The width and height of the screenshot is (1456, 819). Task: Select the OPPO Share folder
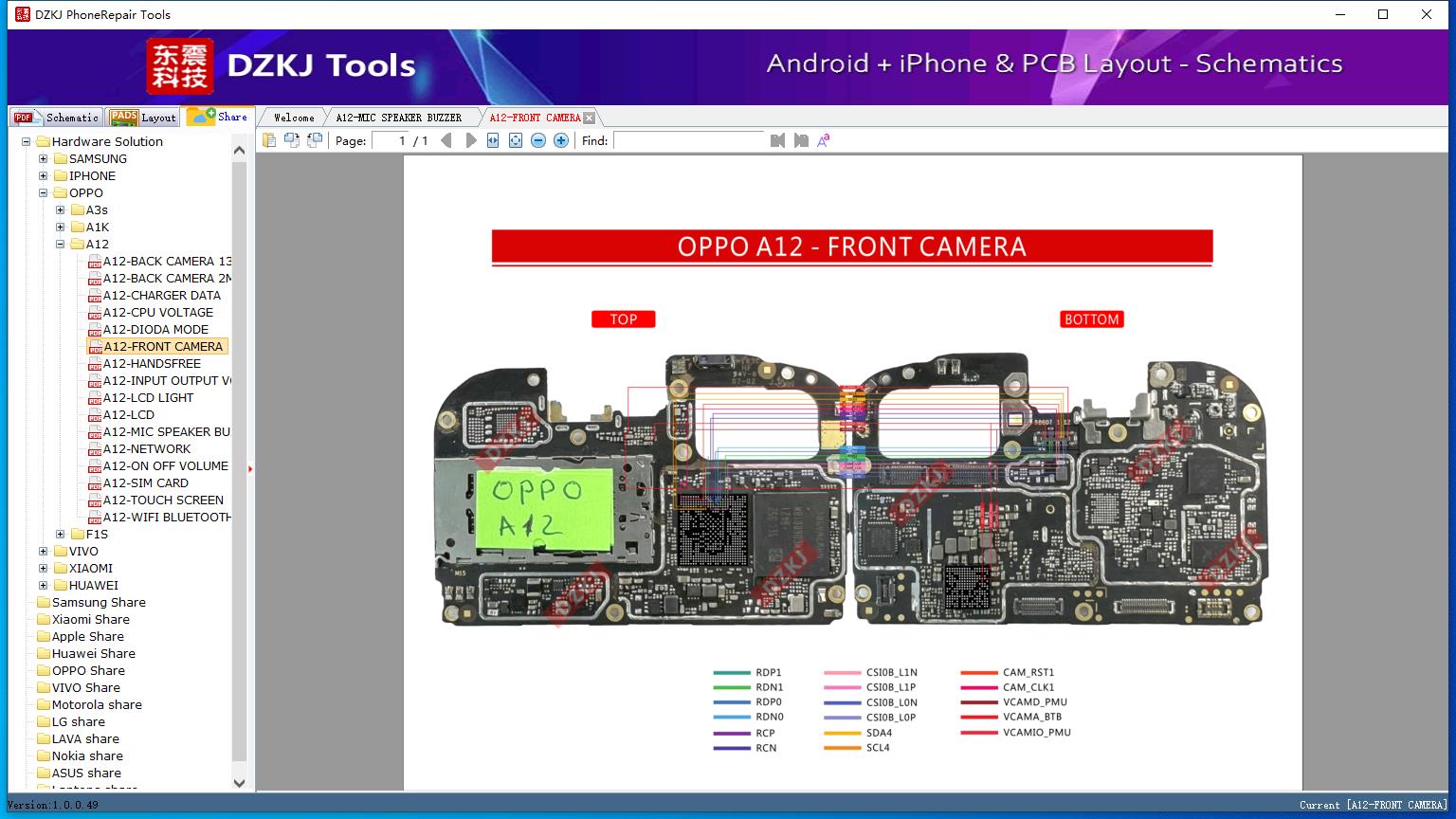[x=88, y=671]
